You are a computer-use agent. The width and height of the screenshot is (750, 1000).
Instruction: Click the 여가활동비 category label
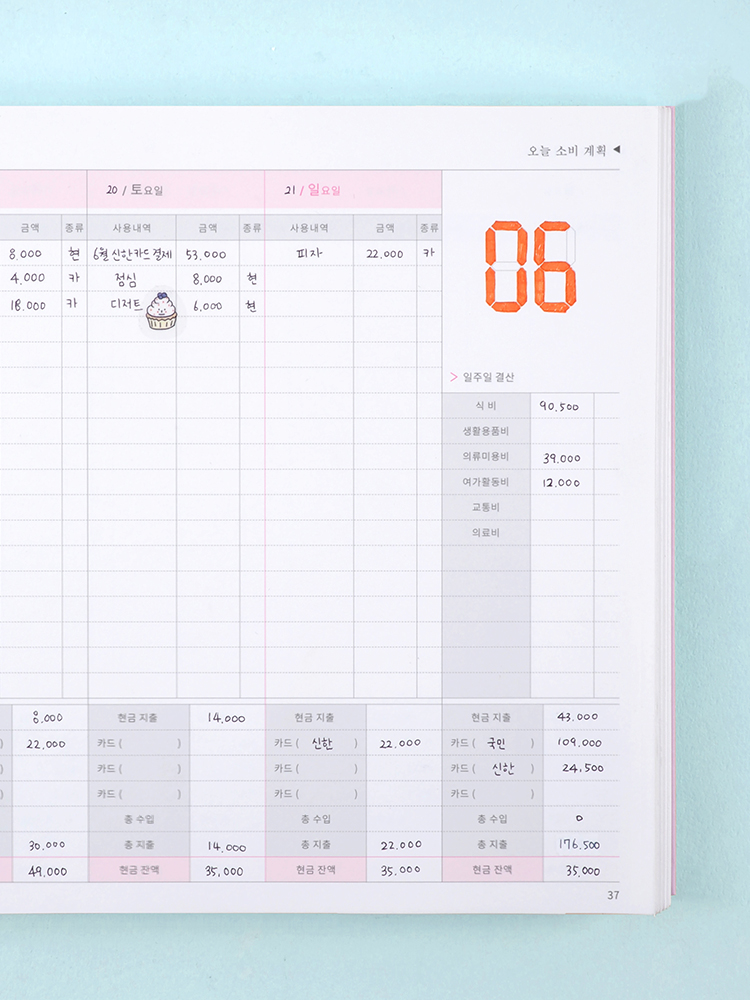[486, 482]
